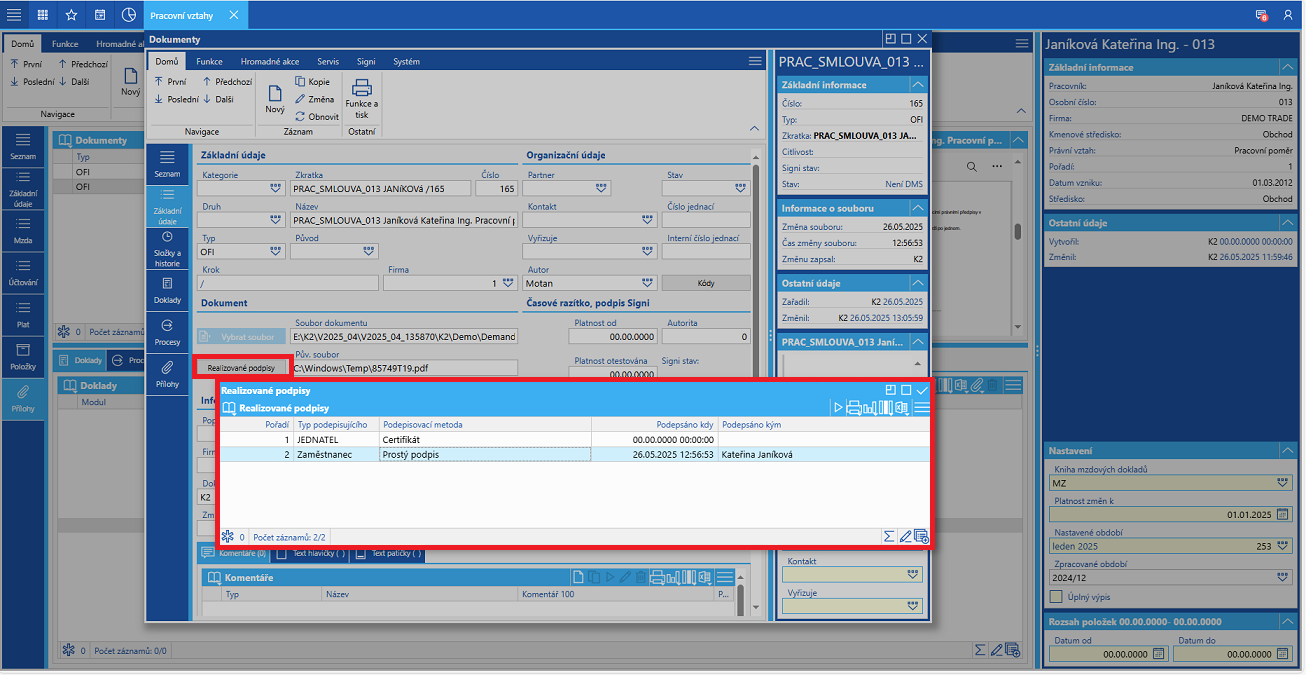Viewport: 1306px width, 675px height.
Task: Click Nový in the Dokumenty ribbon
Action: (x=274, y=98)
